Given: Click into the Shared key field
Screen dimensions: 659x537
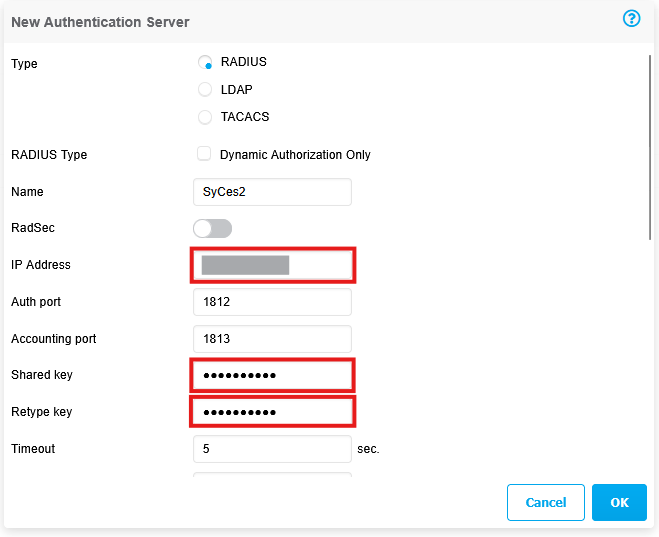Looking at the screenshot, I should click(272, 375).
